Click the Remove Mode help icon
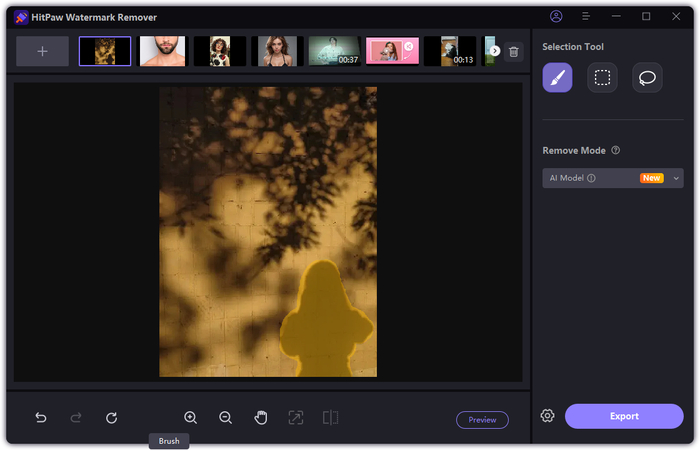Viewport: 700px width, 450px height. (x=615, y=151)
